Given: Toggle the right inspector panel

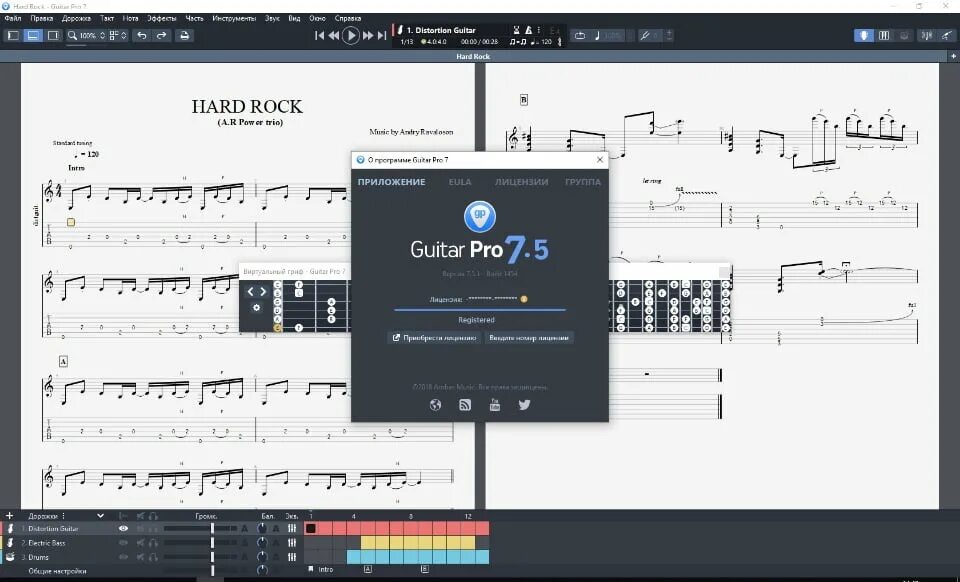Looking at the screenshot, I should click(x=53, y=35).
